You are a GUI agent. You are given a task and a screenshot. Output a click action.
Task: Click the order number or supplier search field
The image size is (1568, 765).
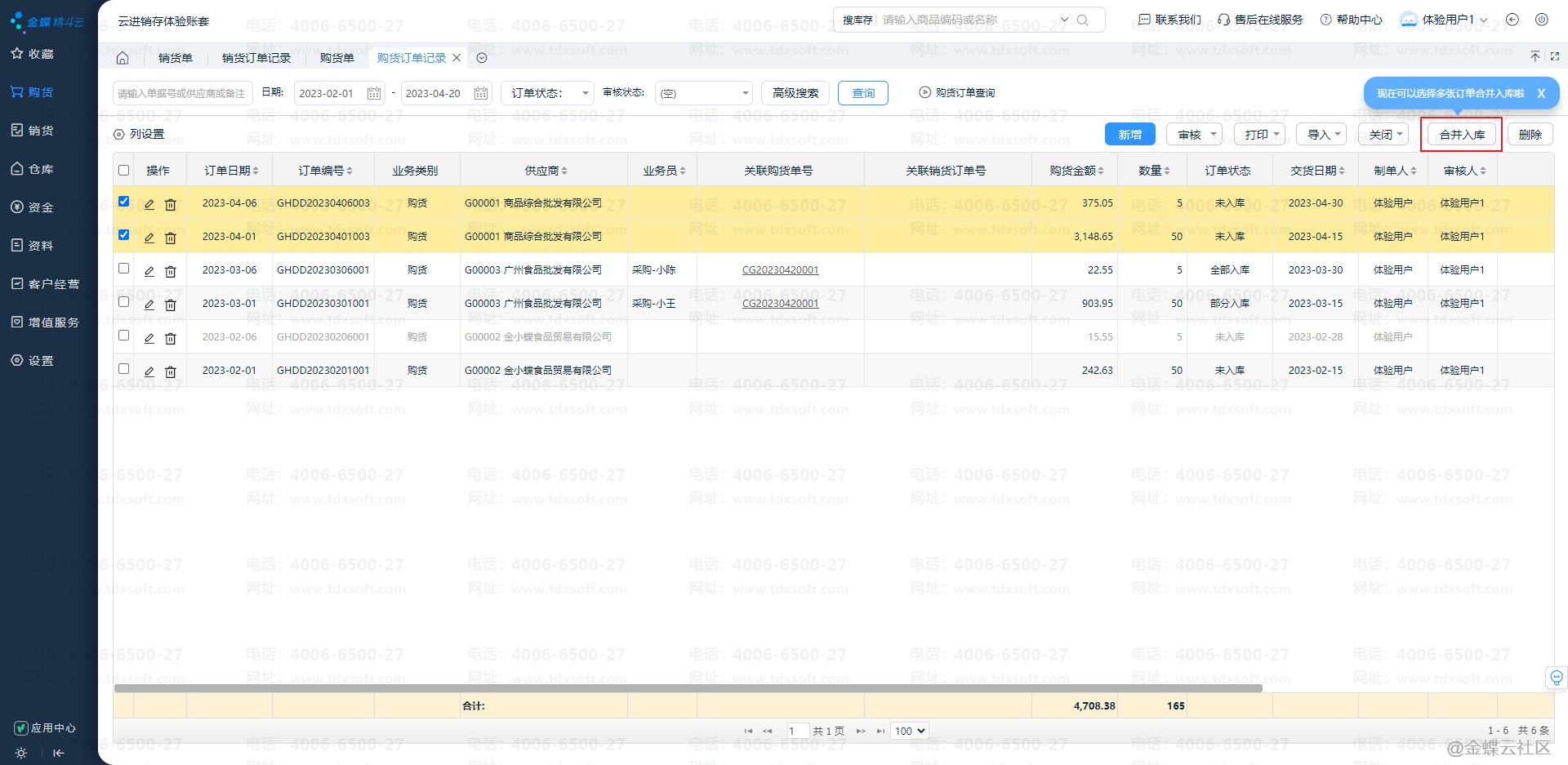pos(182,93)
